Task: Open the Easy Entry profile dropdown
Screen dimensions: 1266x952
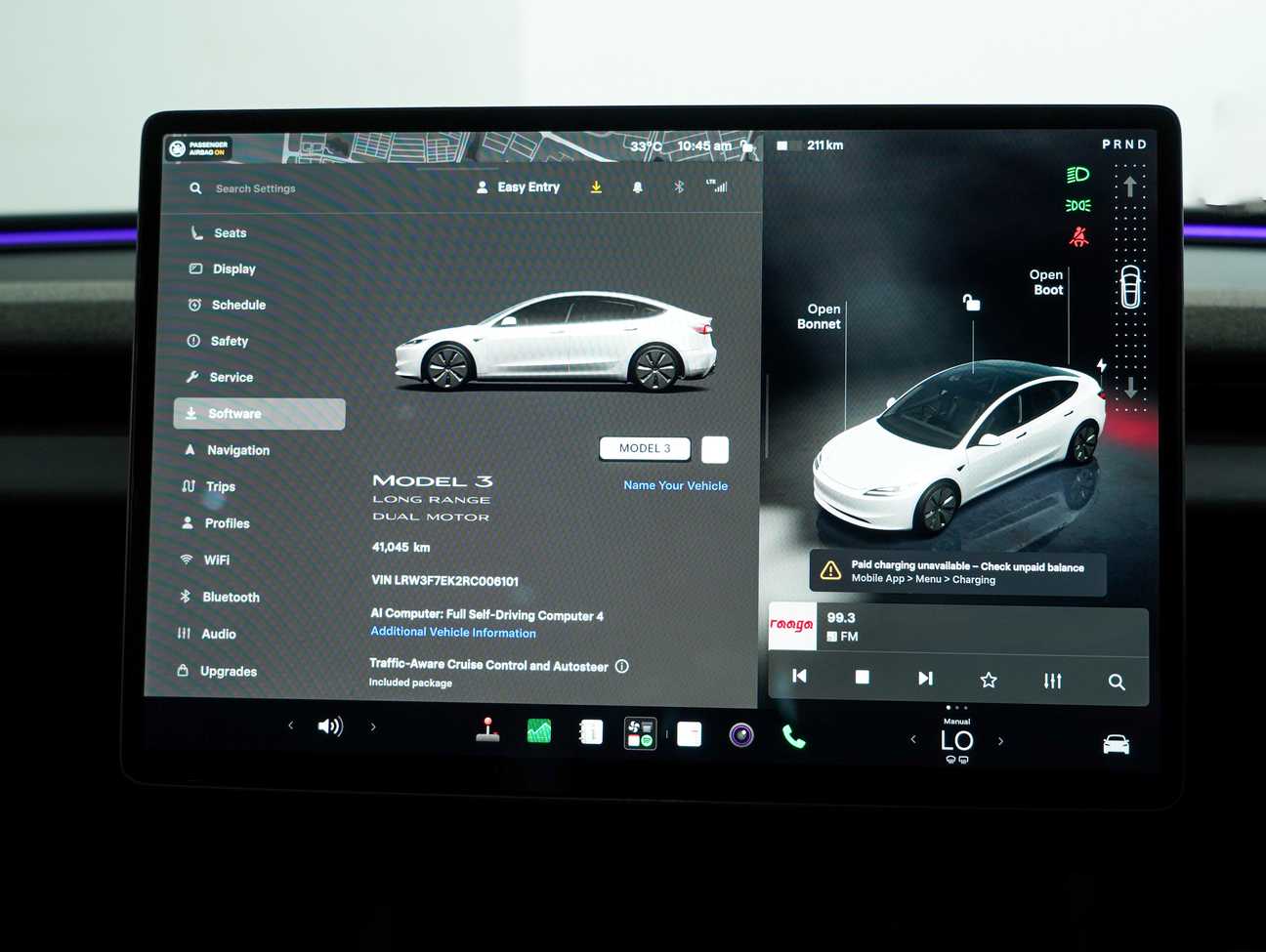Action: pyautogui.click(x=519, y=186)
